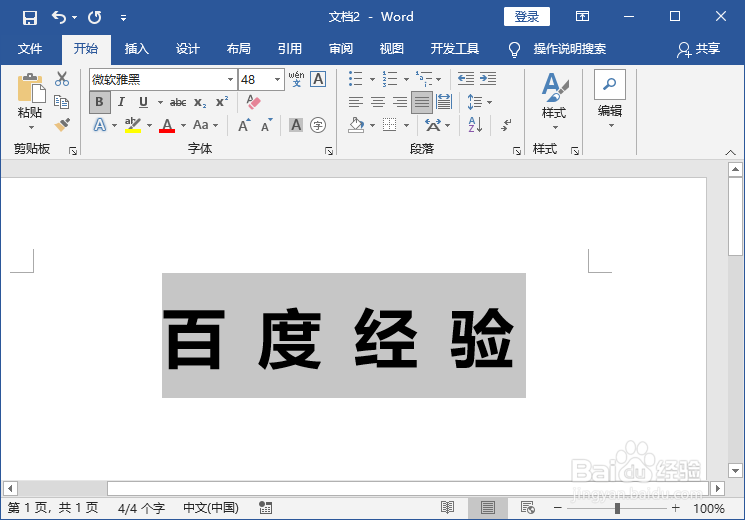Apply a numbered list
The width and height of the screenshot is (745, 520).
point(390,79)
